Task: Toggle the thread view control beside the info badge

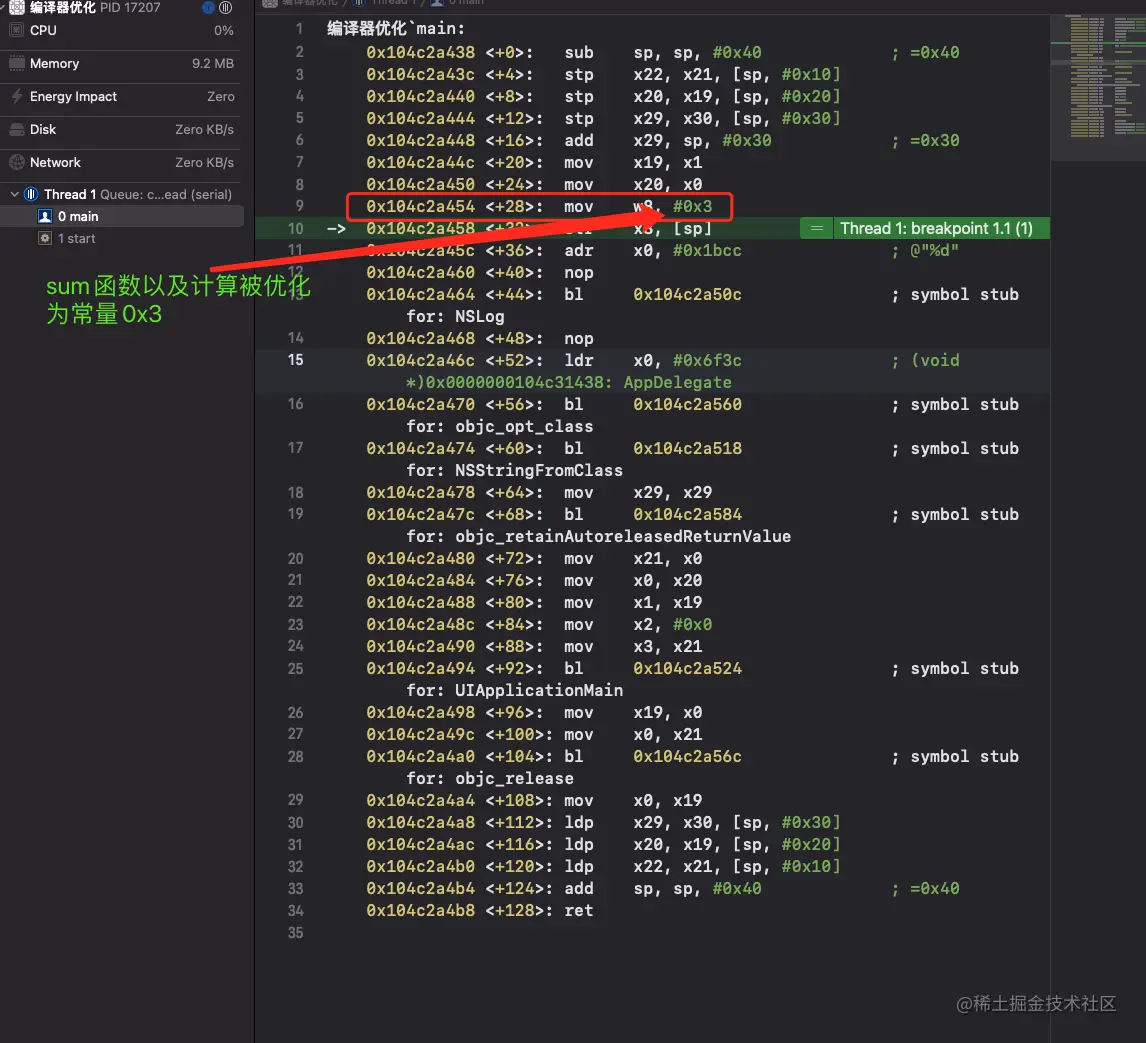Action: [x=225, y=8]
